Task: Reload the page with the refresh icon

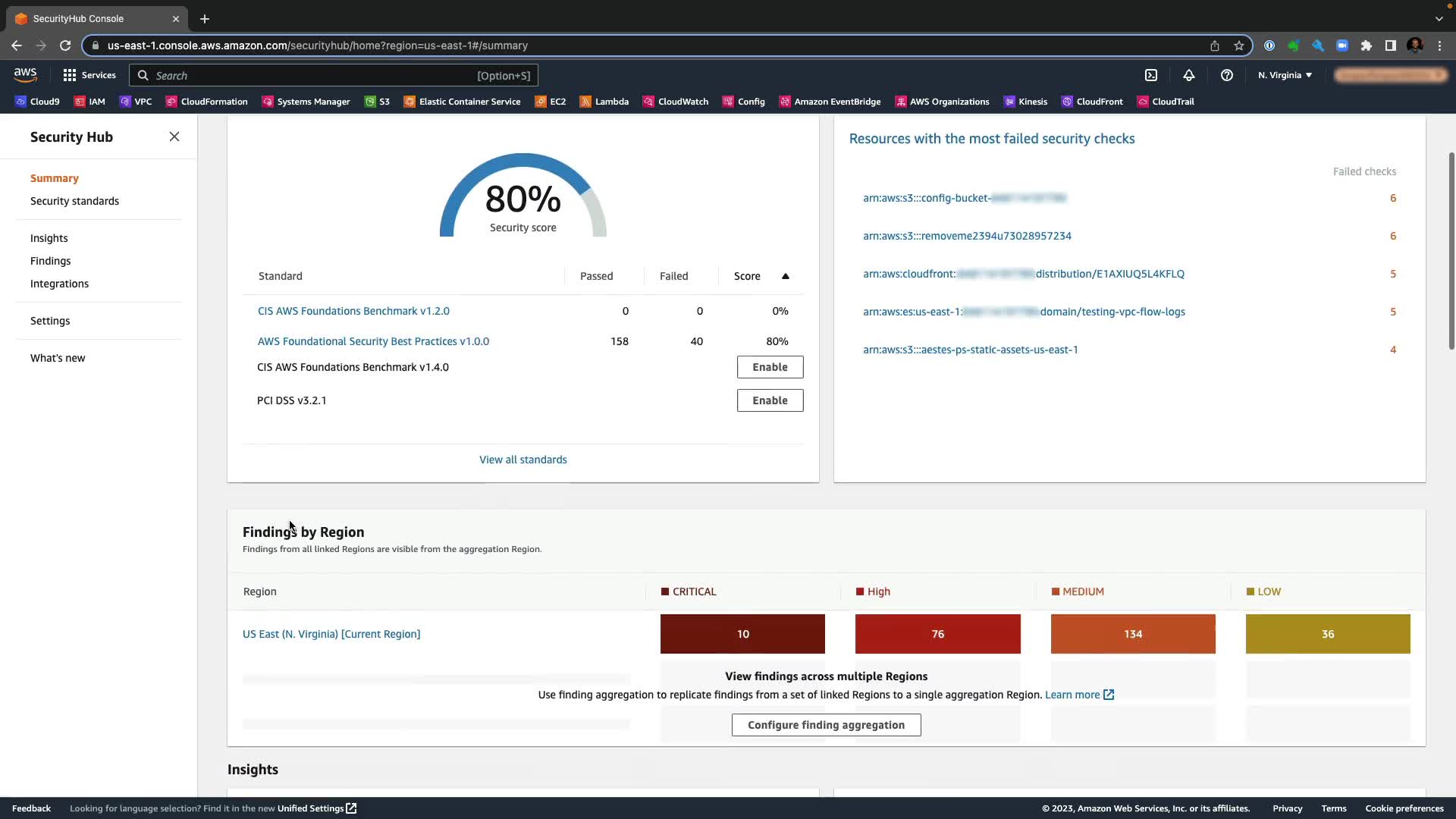Action: coord(65,45)
